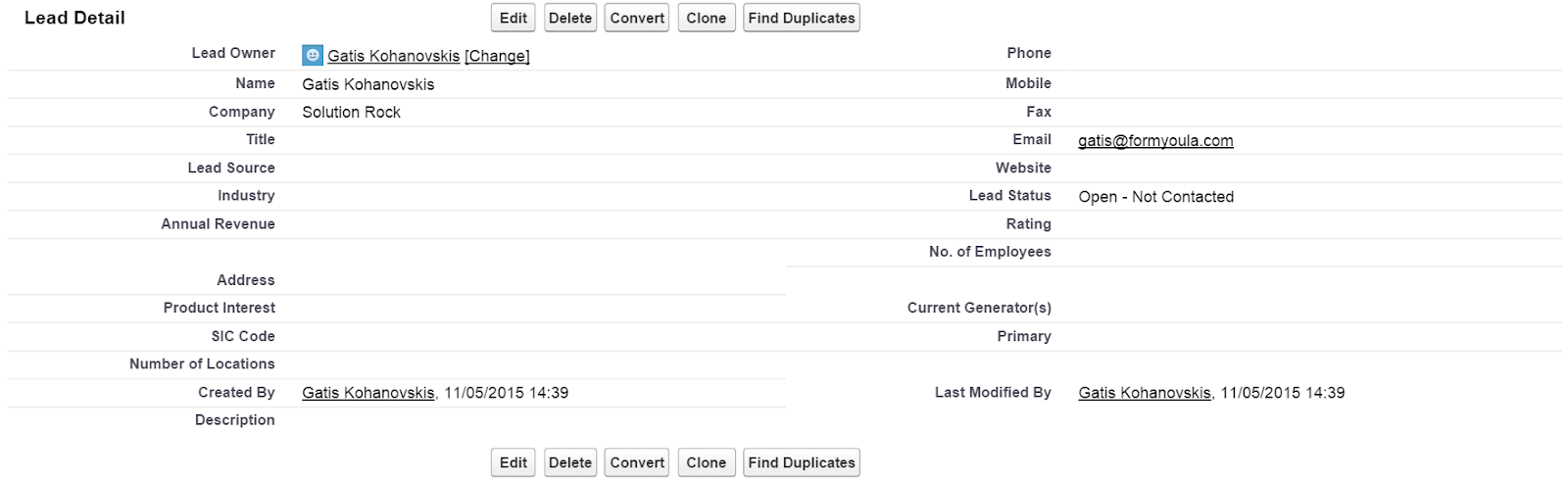
Task: Click the bottom Clone button
Action: click(707, 462)
